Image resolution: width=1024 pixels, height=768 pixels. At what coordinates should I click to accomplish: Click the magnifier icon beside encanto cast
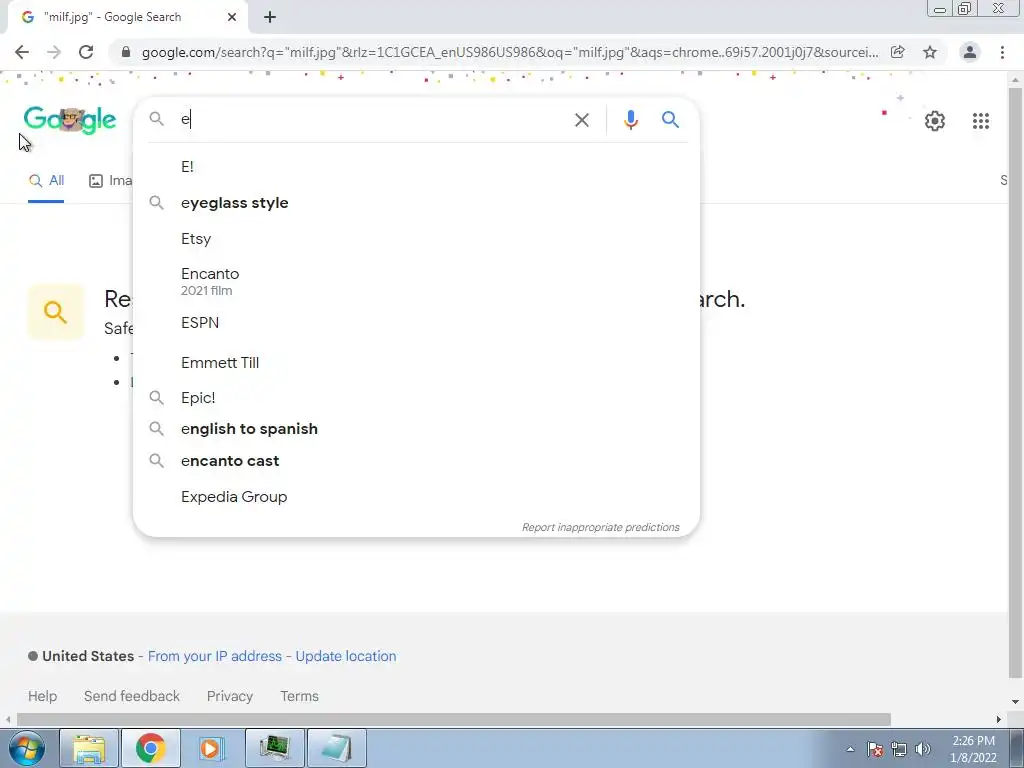click(x=157, y=460)
